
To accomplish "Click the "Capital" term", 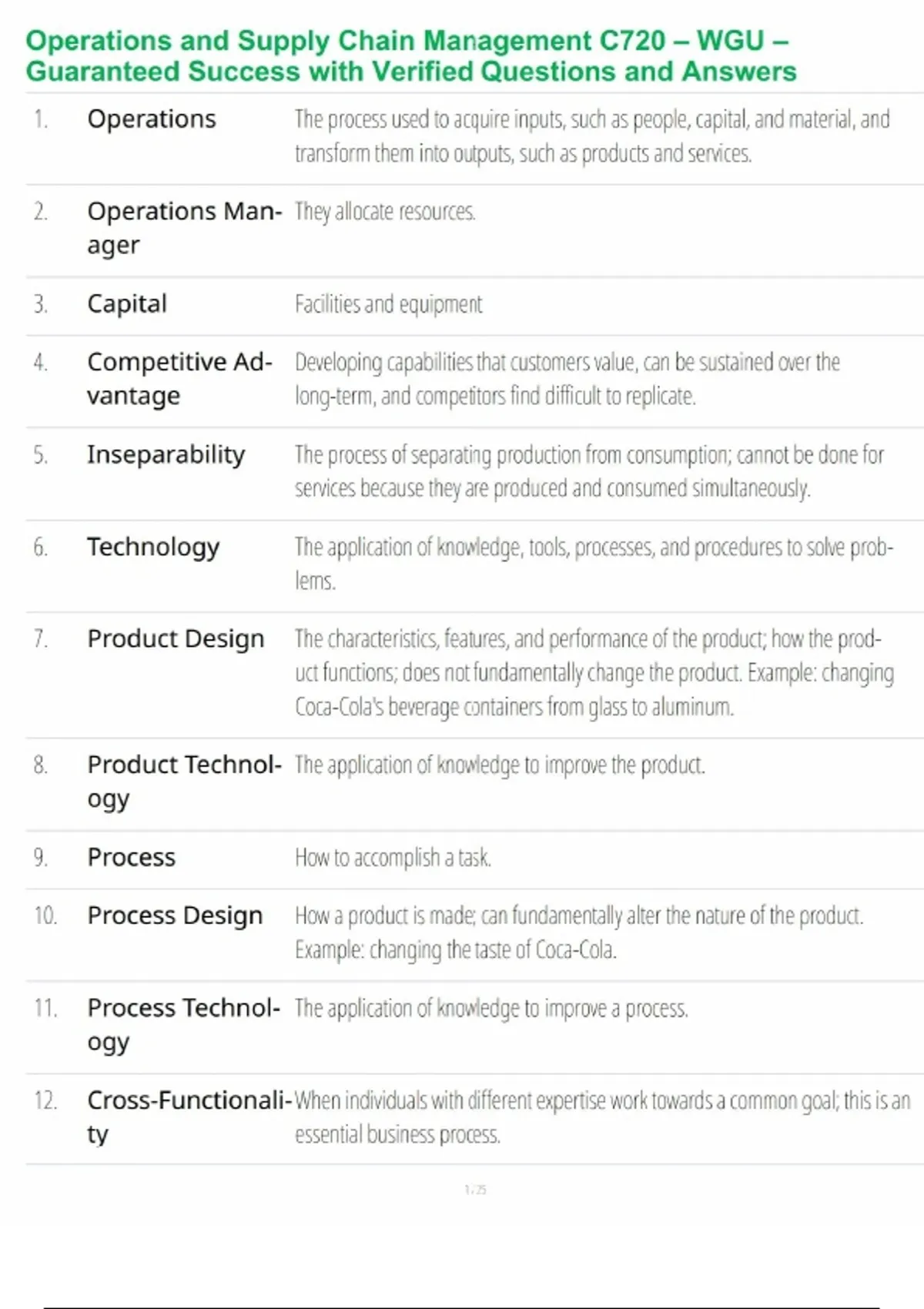I will [x=127, y=304].
